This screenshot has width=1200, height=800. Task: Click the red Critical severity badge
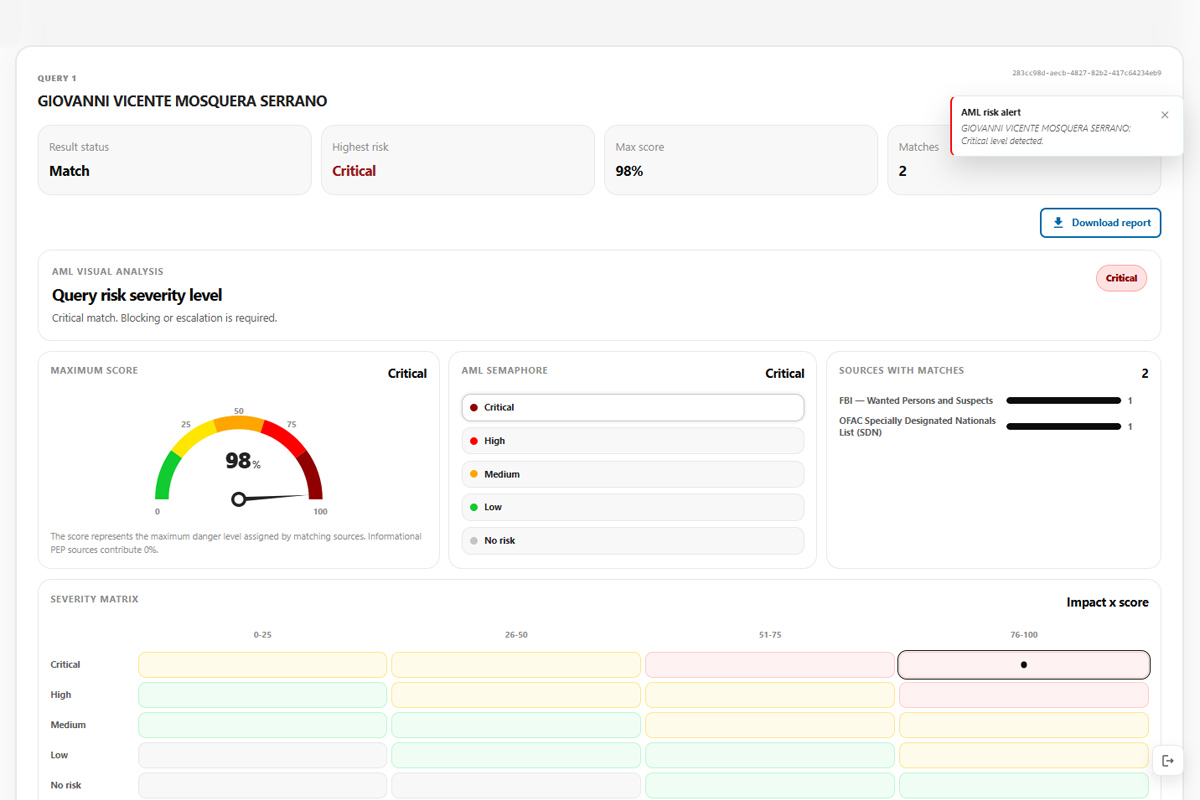[x=1121, y=278]
